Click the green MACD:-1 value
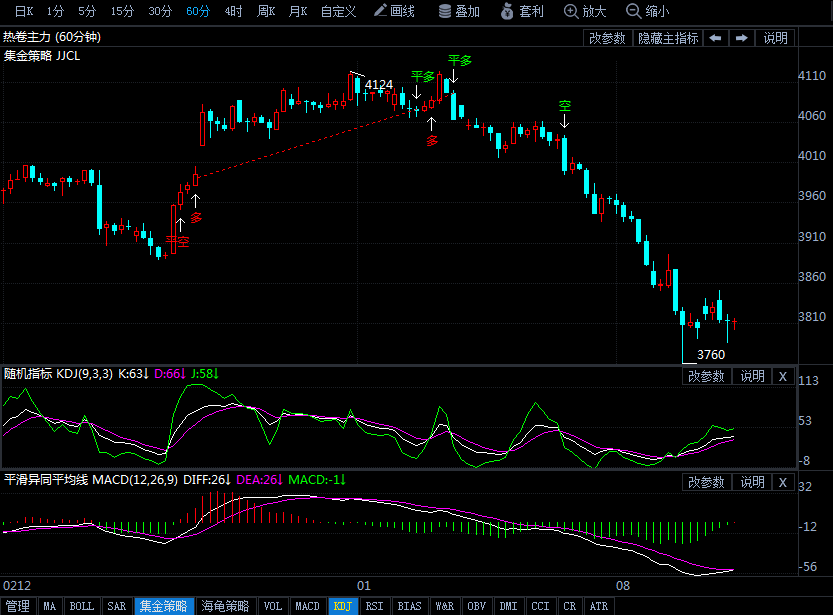This screenshot has height=615, width=833. 317,480
